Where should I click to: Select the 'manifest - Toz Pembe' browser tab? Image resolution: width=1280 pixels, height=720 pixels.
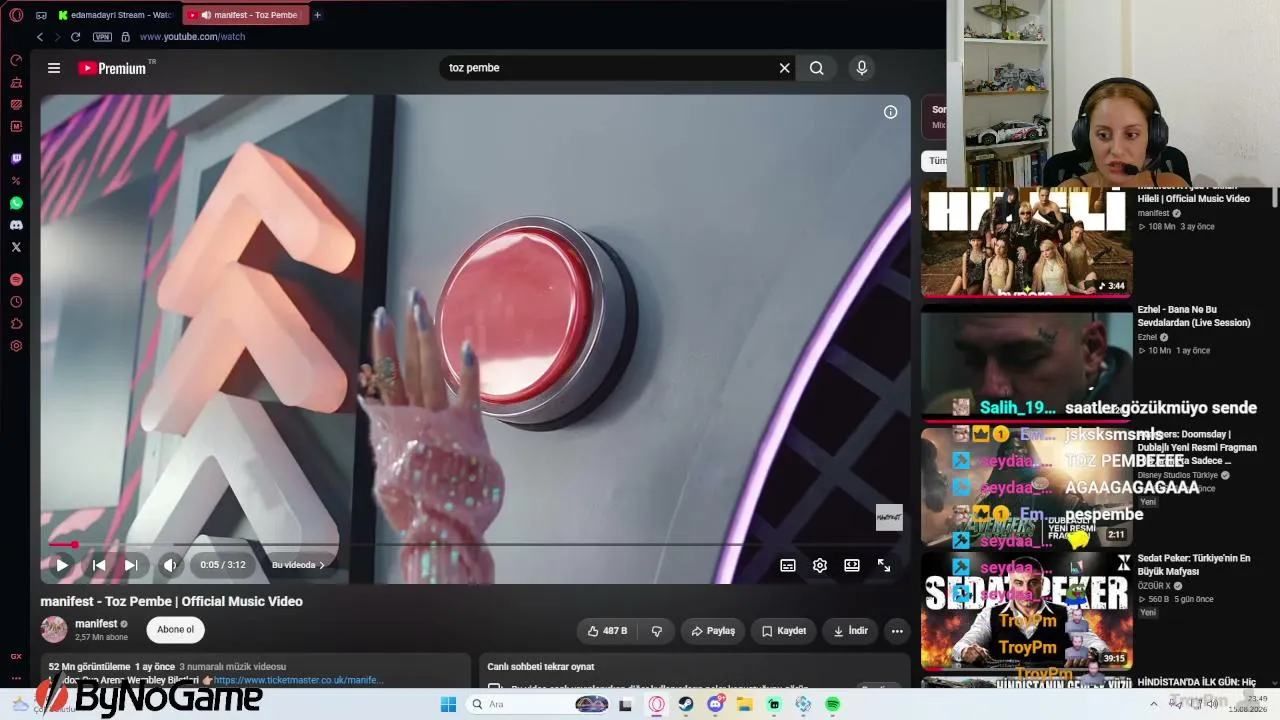tap(245, 15)
